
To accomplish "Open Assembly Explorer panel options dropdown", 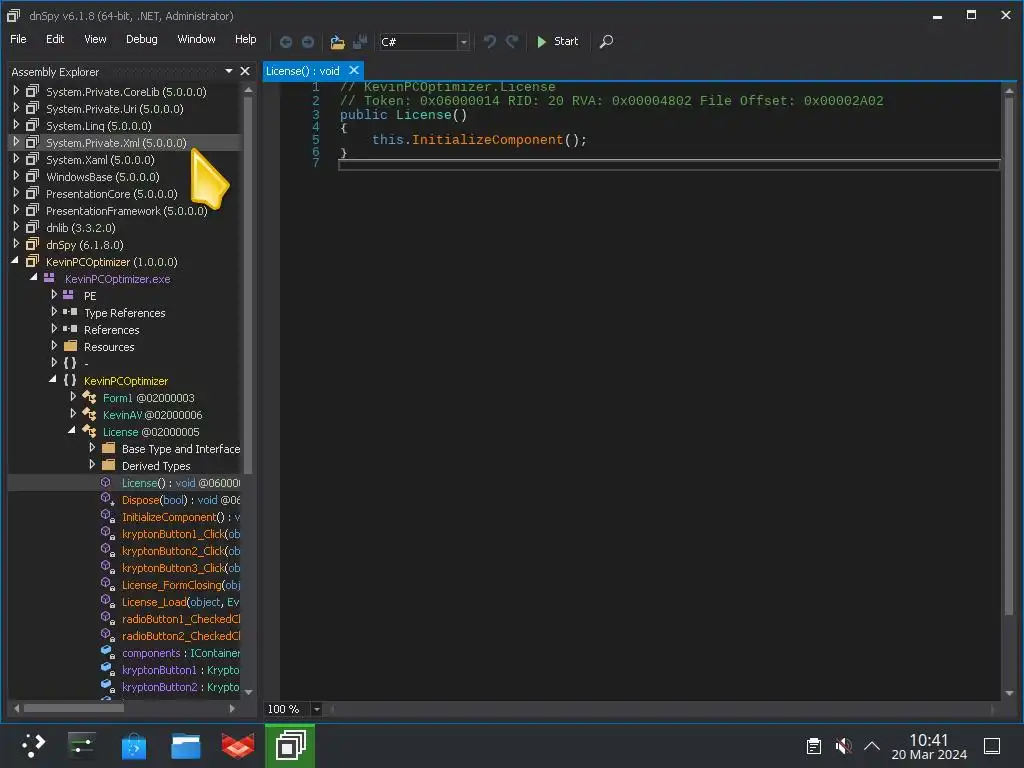I will (229, 71).
